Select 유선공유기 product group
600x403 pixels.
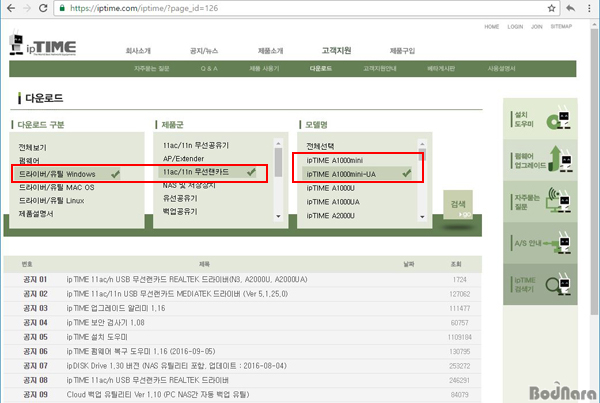[x=180, y=198]
